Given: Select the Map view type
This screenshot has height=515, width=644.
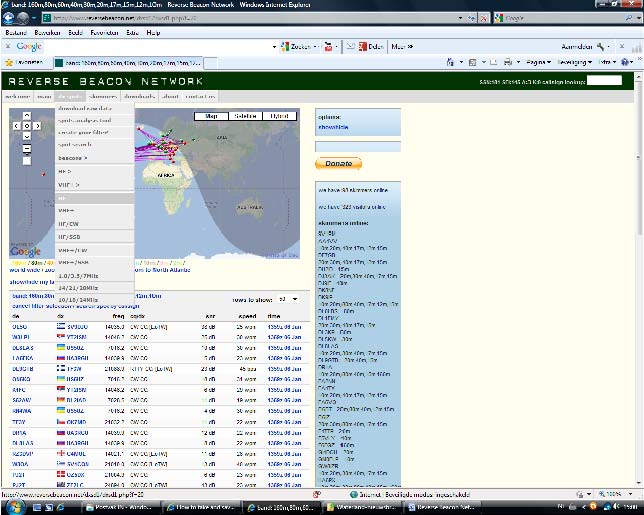Looking at the screenshot, I should pyautogui.click(x=211, y=116).
